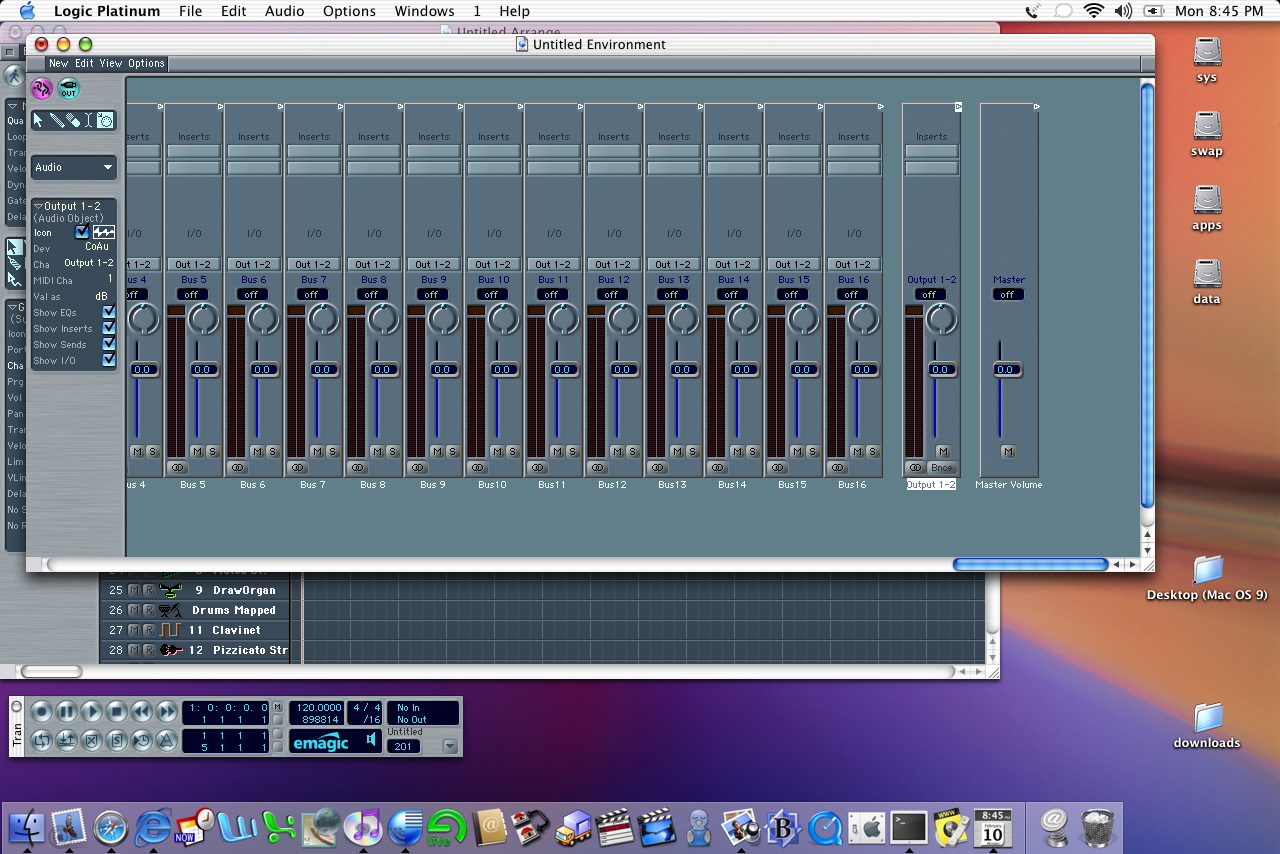Select the Eraser tool in Environment toolbox
1280x854 pixels.
[72, 120]
